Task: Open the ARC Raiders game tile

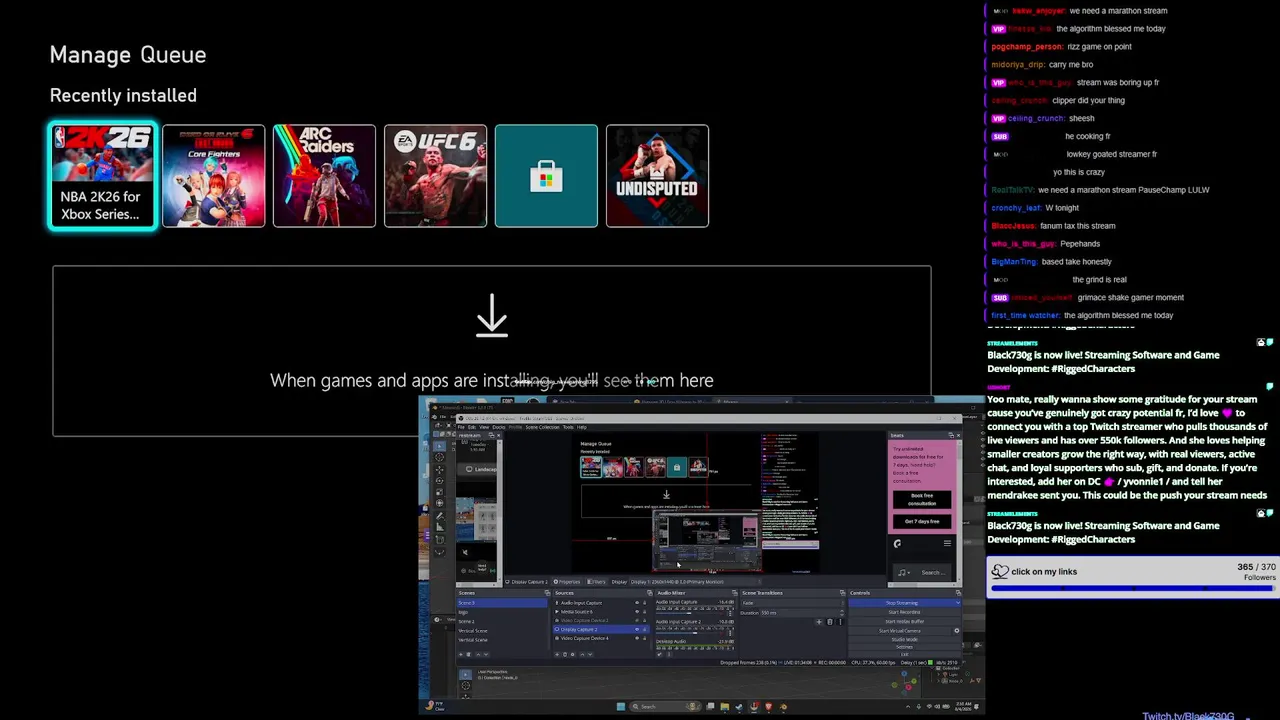Action: [324, 176]
